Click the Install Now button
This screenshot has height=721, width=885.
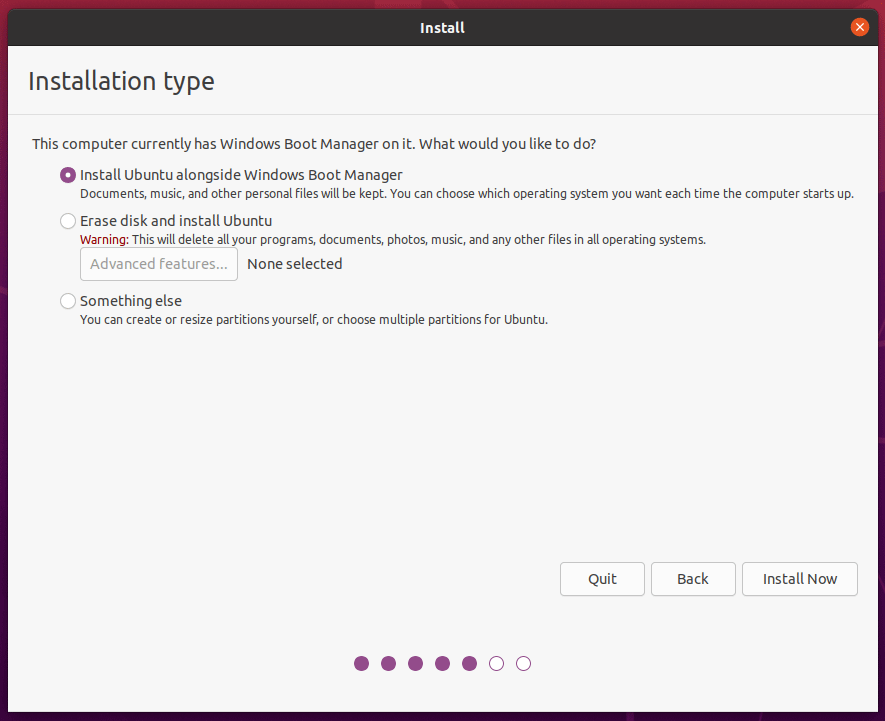point(800,579)
